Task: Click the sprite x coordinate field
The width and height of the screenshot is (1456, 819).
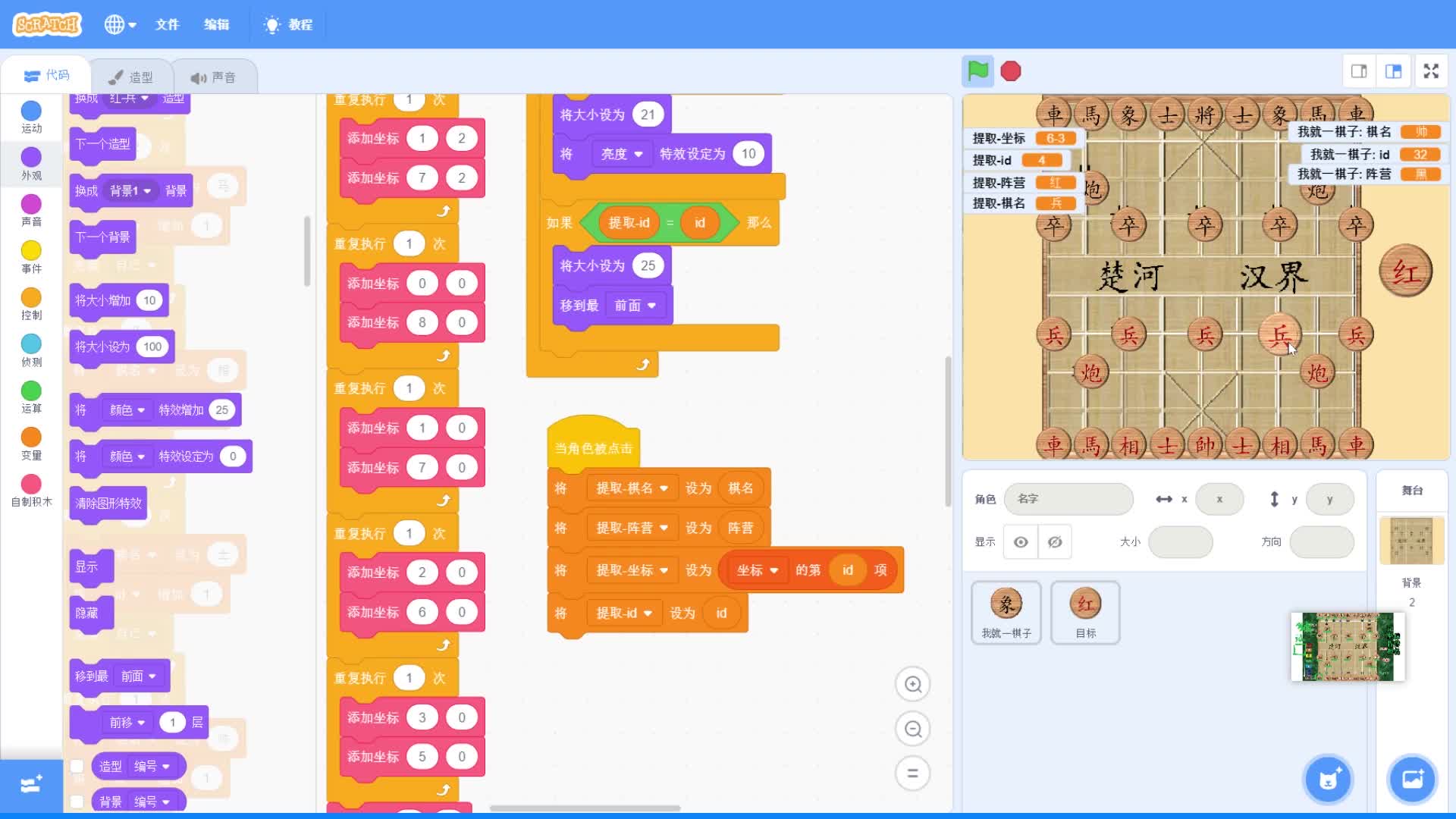Action: 1219,499
